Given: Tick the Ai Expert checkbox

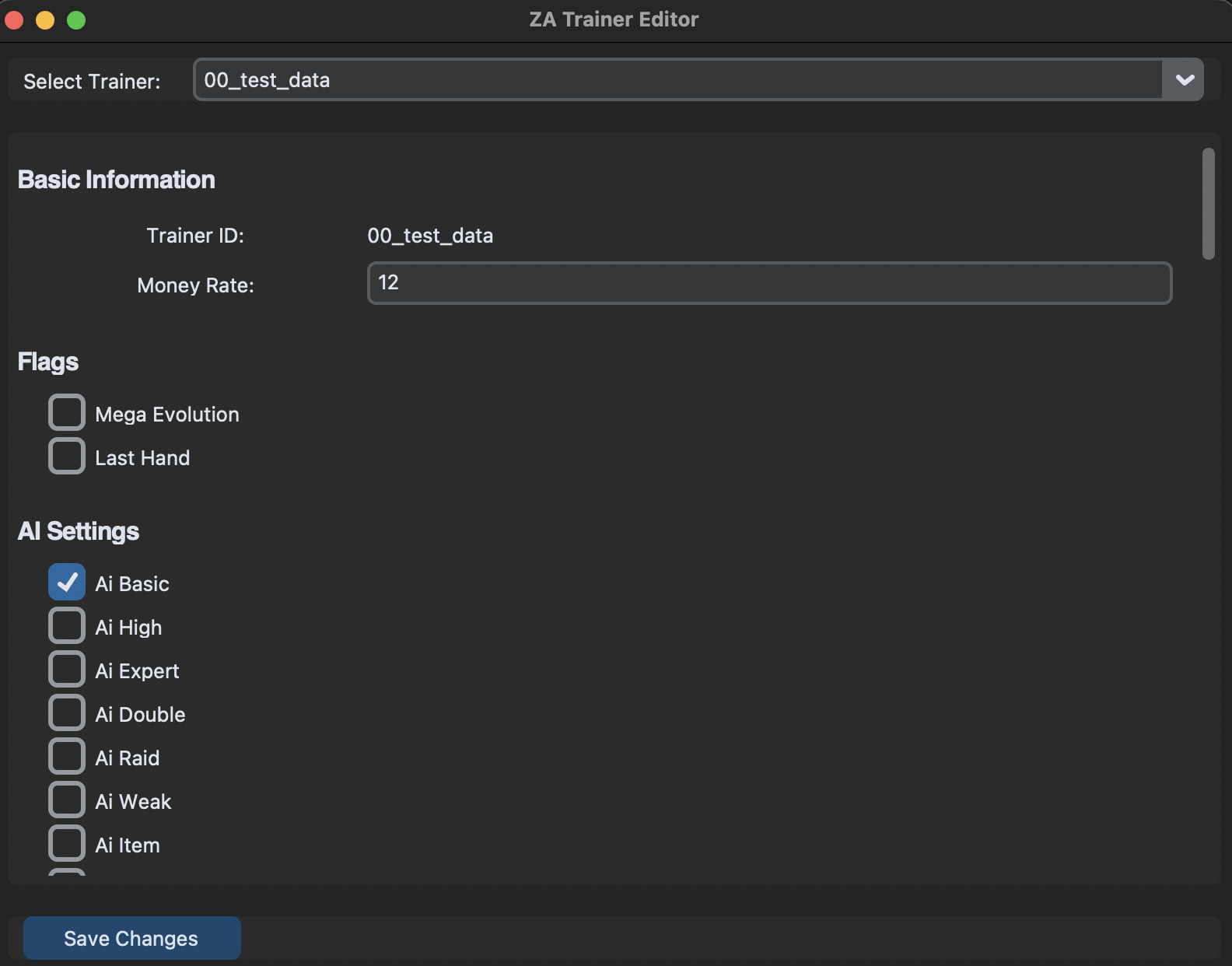Looking at the screenshot, I should pyautogui.click(x=67, y=670).
